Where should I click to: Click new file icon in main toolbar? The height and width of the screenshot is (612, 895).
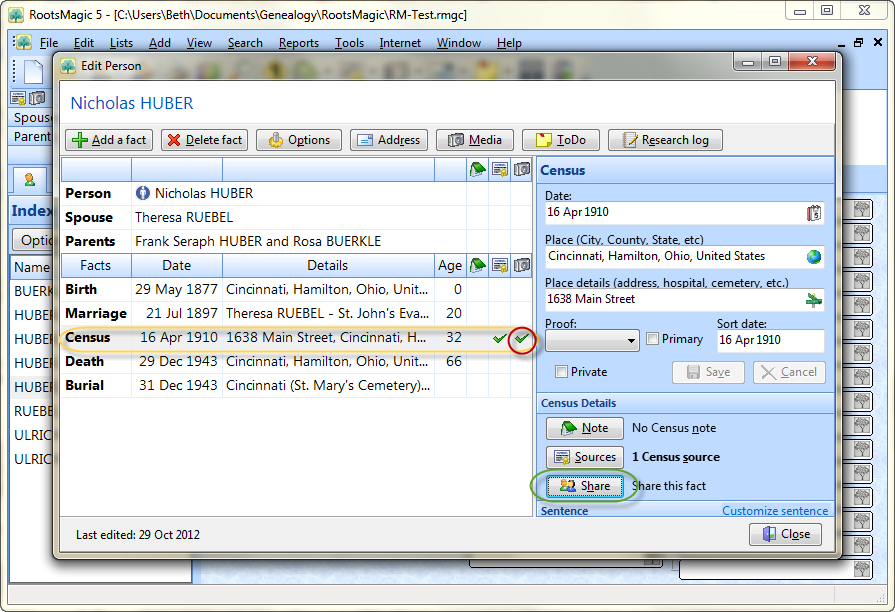pos(33,71)
